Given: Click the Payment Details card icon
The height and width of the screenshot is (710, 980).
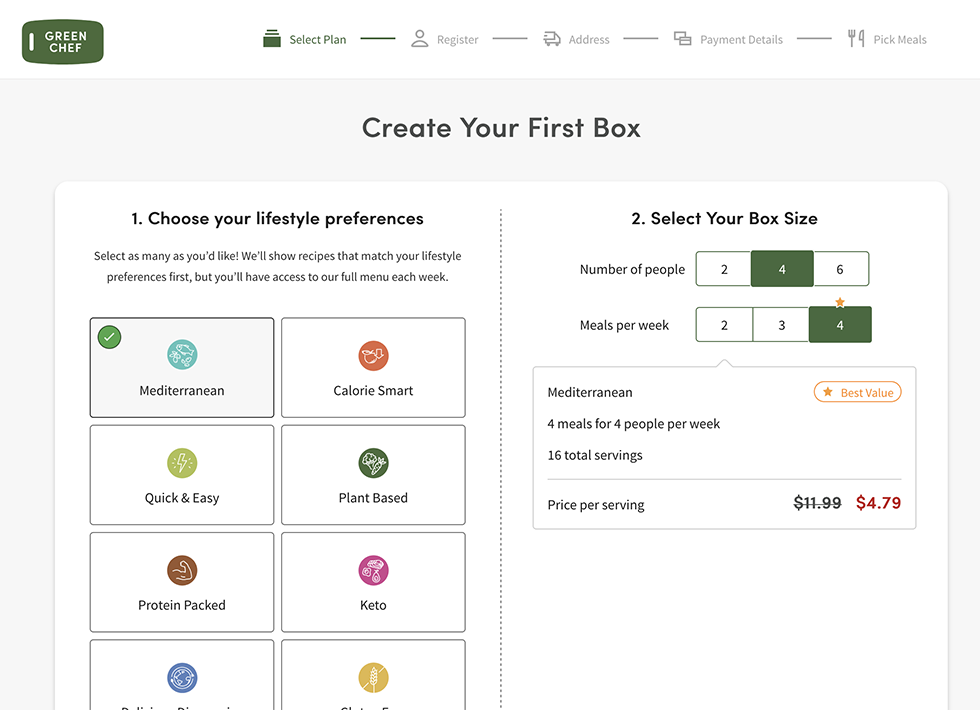Looking at the screenshot, I should click(x=682, y=39).
